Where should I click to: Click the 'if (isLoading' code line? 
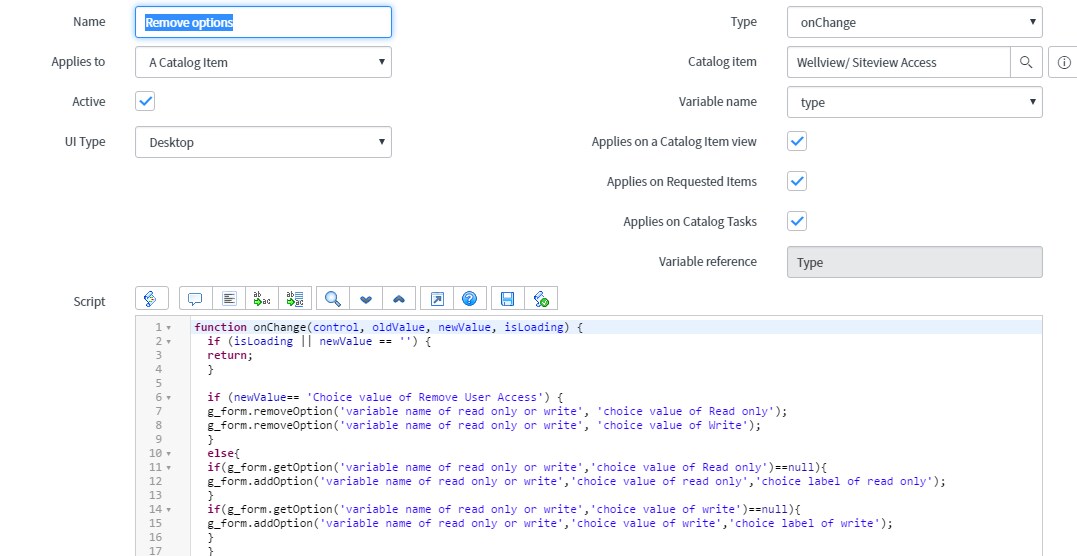pos(319,341)
